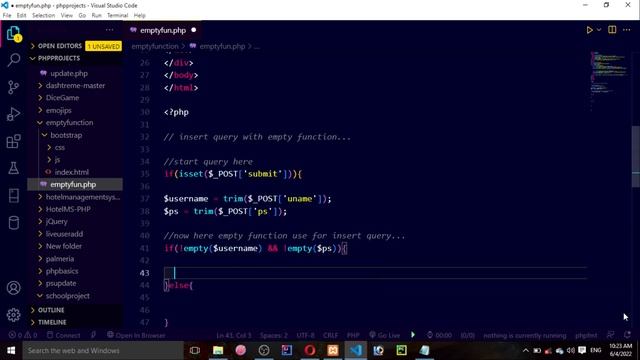
Task: Expand the jQuery folder
Action: click(x=56, y=222)
